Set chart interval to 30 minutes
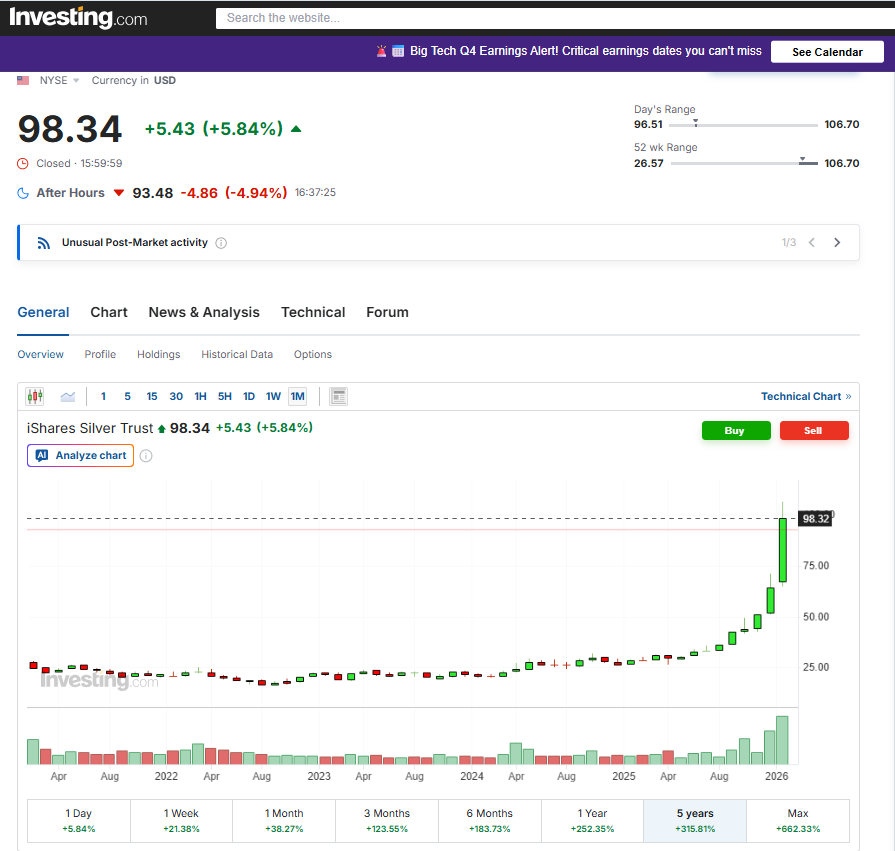This screenshot has height=851, width=895. click(176, 396)
